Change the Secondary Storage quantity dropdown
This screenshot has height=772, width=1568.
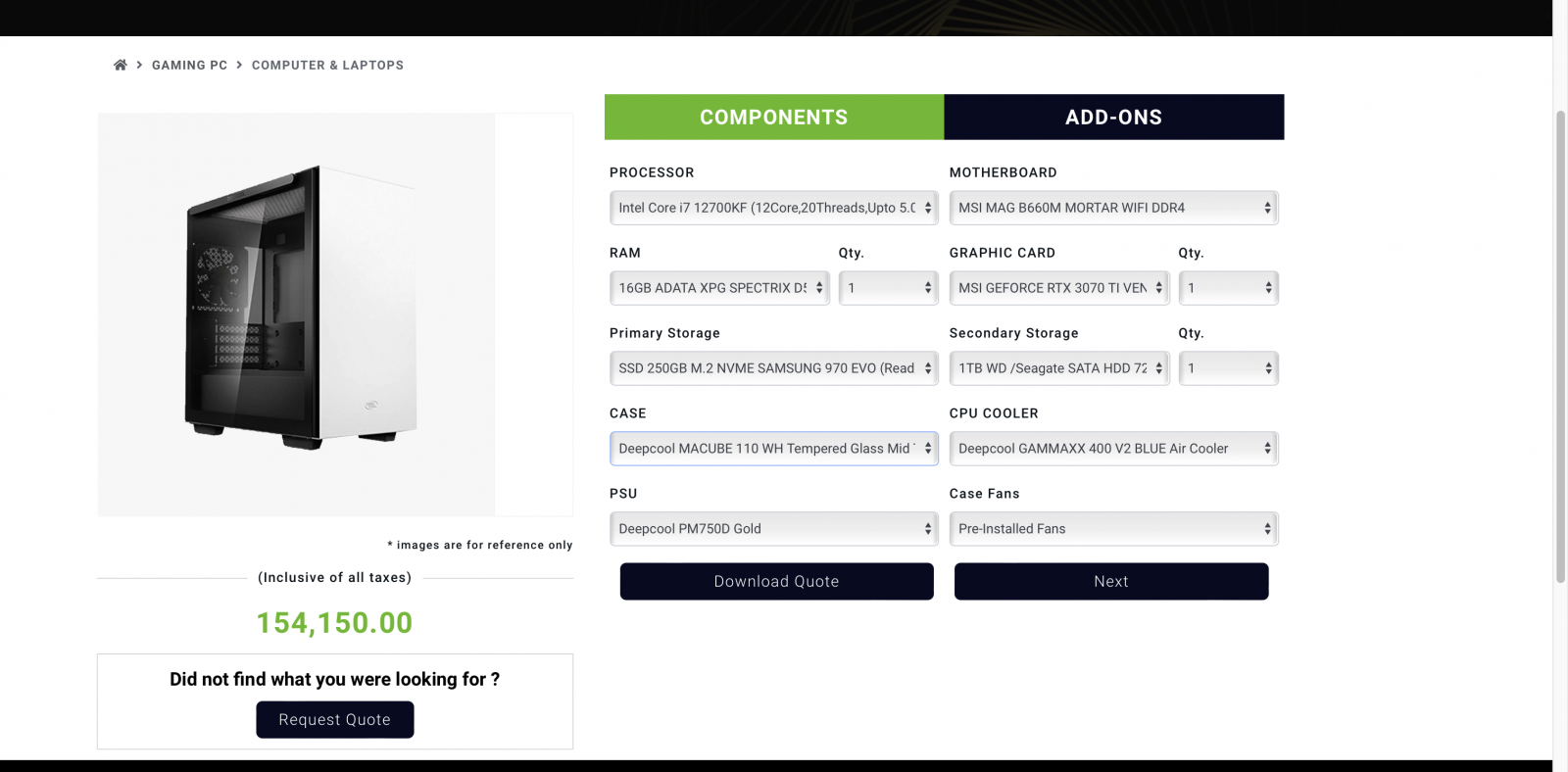tap(1229, 368)
